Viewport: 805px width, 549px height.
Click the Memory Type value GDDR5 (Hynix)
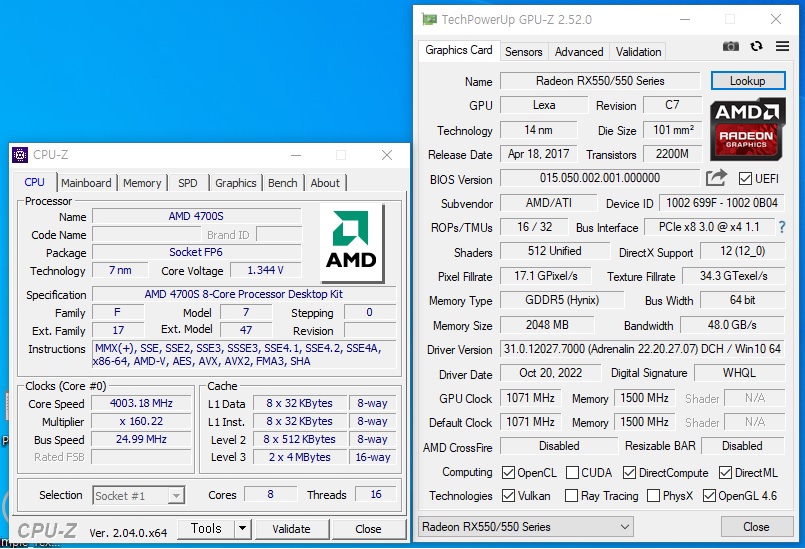click(562, 300)
